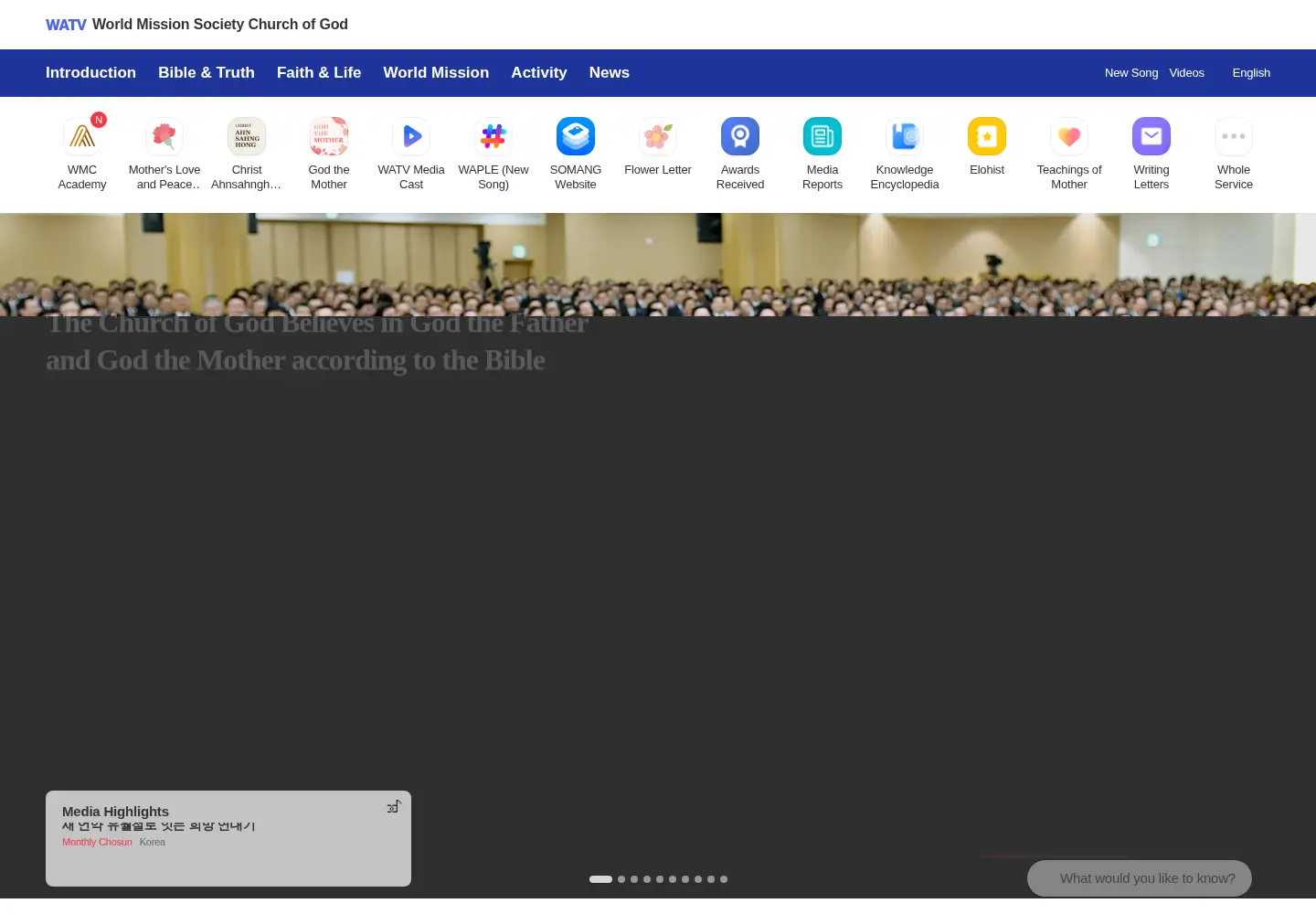Open the WMC Academy service icon
The width and height of the screenshot is (1316, 914).
(82, 136)
